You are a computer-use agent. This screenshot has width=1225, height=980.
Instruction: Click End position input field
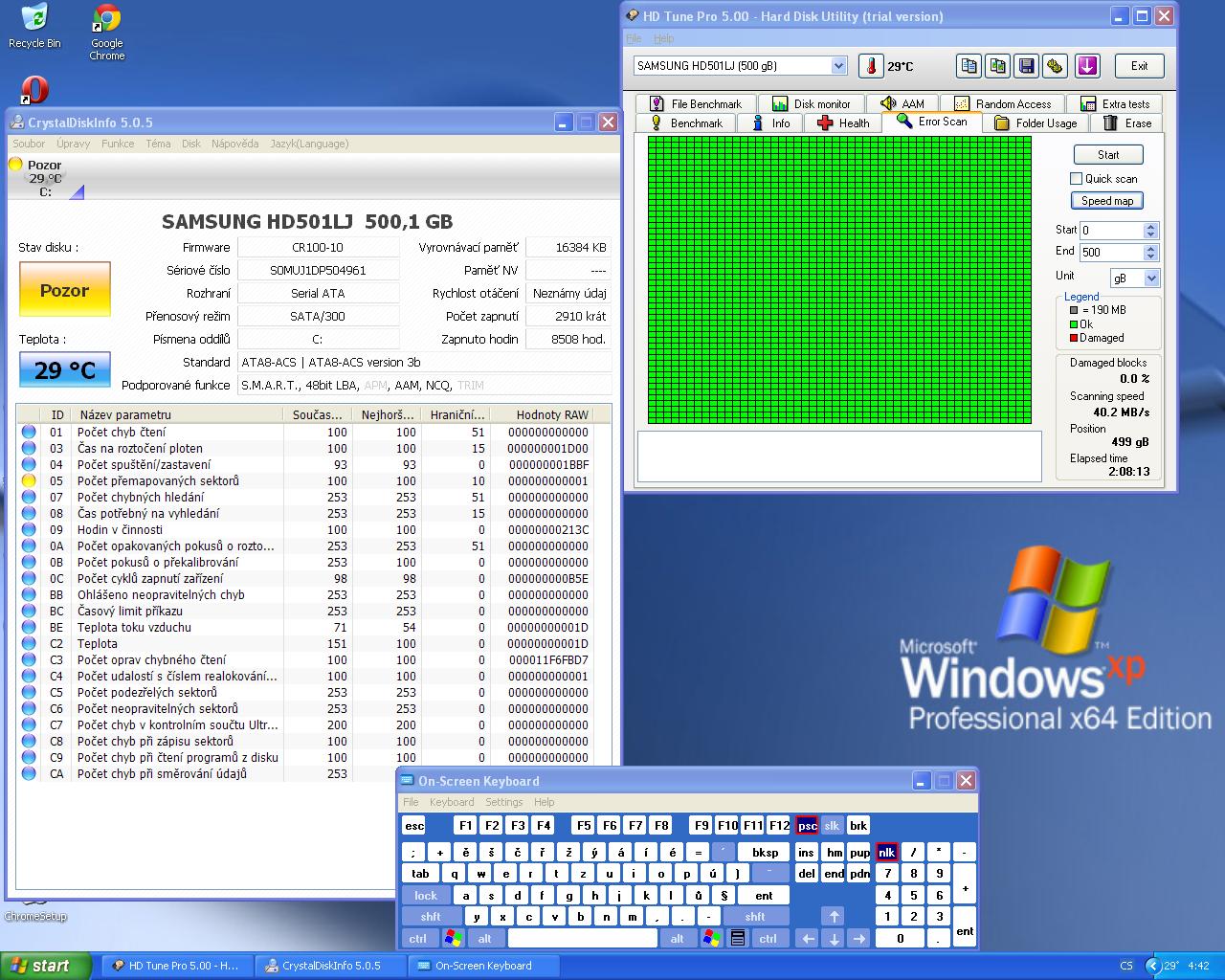(1111, 252)
